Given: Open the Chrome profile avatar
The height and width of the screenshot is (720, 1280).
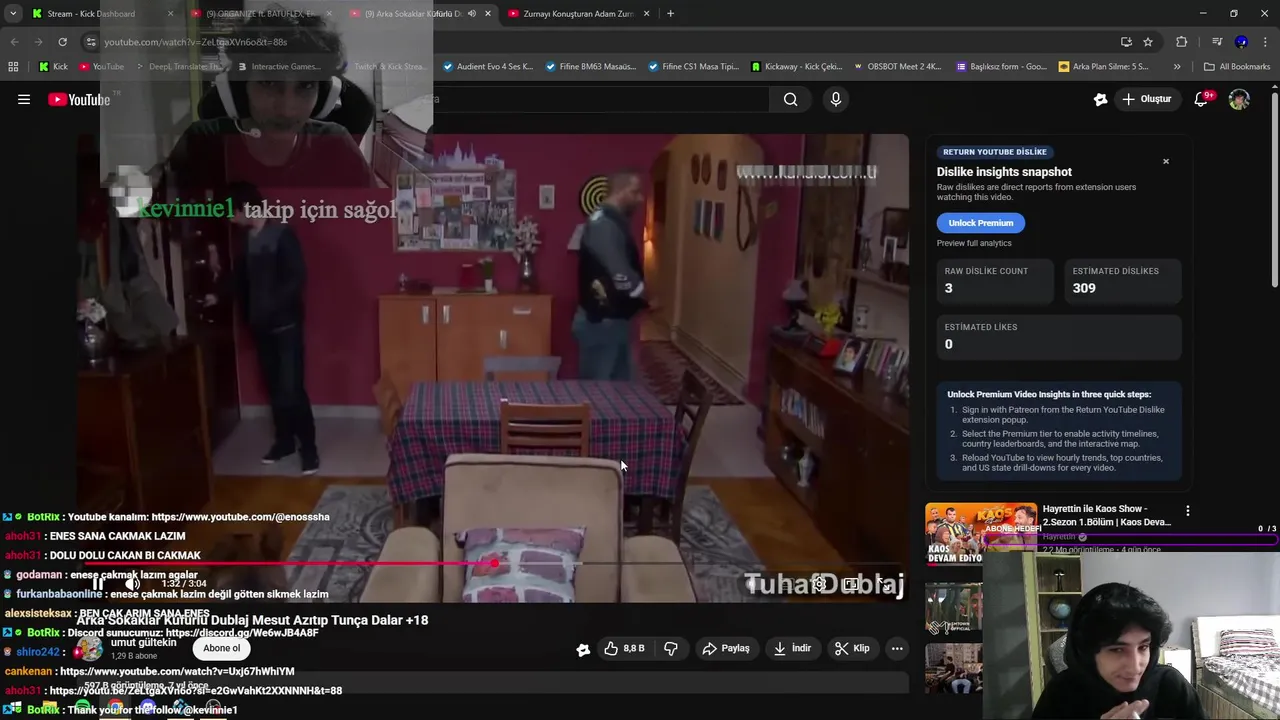Looking at the screenshot, I should click(1241, 42).
